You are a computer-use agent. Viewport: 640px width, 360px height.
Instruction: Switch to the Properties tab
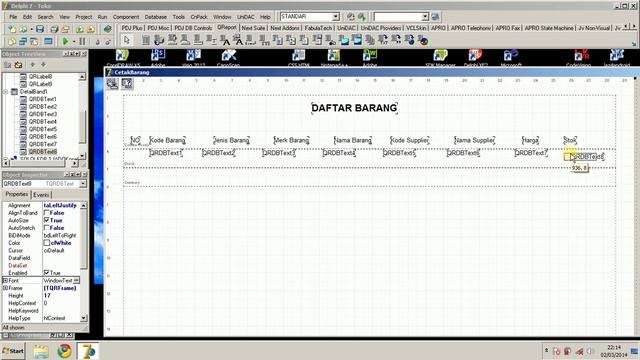(x=17, y=194)
